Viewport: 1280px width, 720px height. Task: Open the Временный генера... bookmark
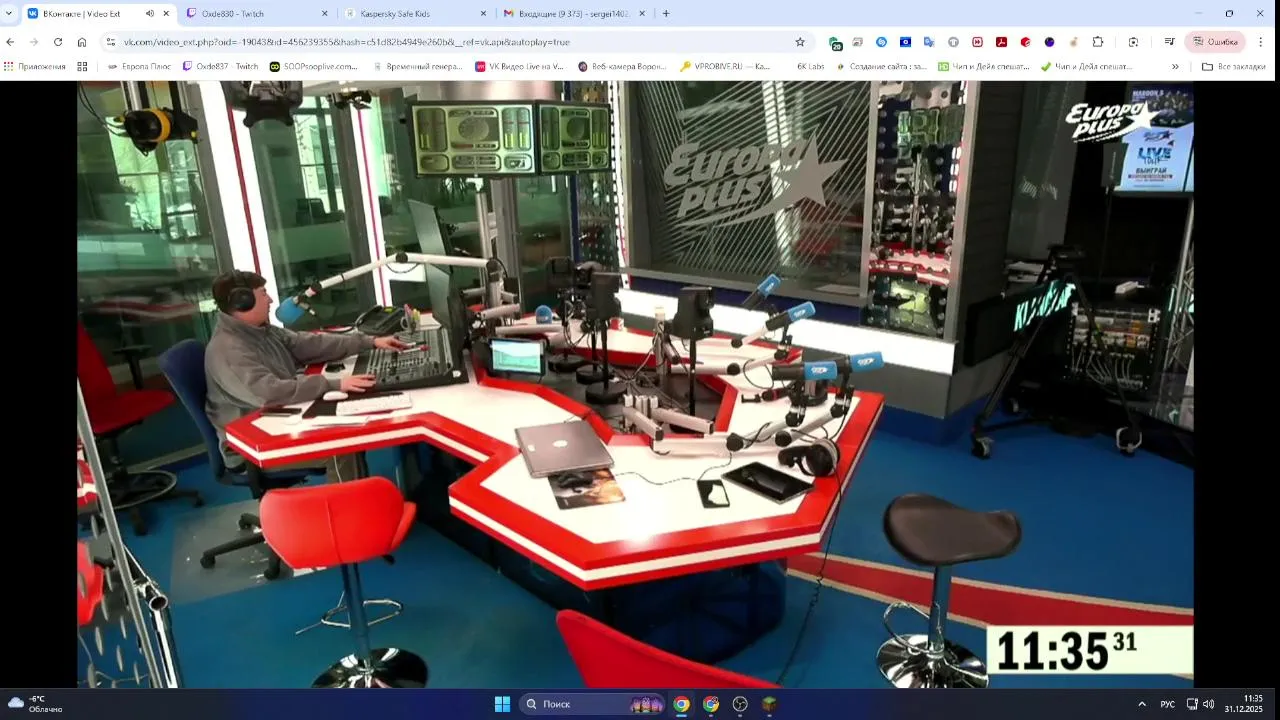pos(417,67)
